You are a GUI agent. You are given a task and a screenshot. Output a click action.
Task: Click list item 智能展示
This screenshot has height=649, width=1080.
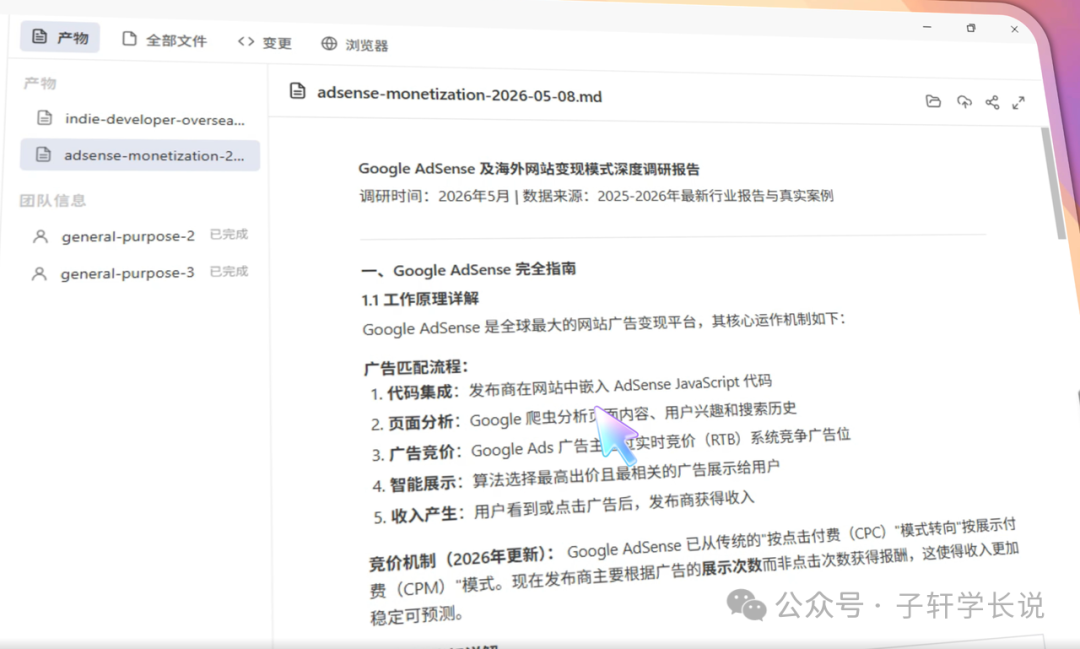pyautogui.click(x=576, y=476)
